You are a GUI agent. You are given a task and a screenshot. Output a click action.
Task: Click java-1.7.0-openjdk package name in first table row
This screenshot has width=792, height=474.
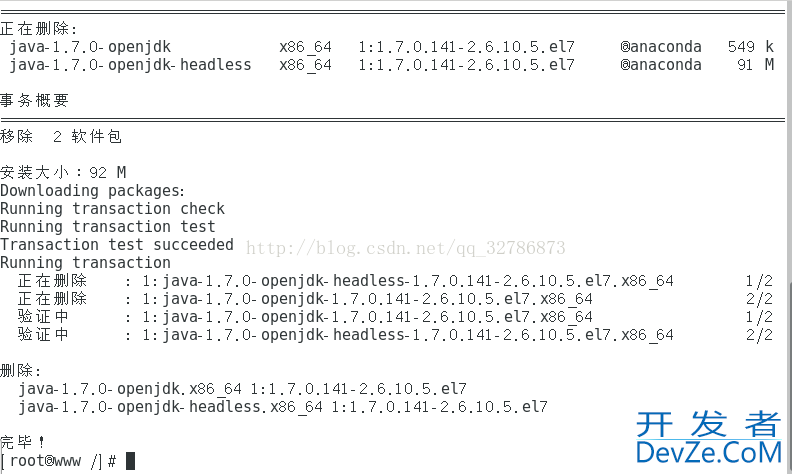[x=90, y=47]
